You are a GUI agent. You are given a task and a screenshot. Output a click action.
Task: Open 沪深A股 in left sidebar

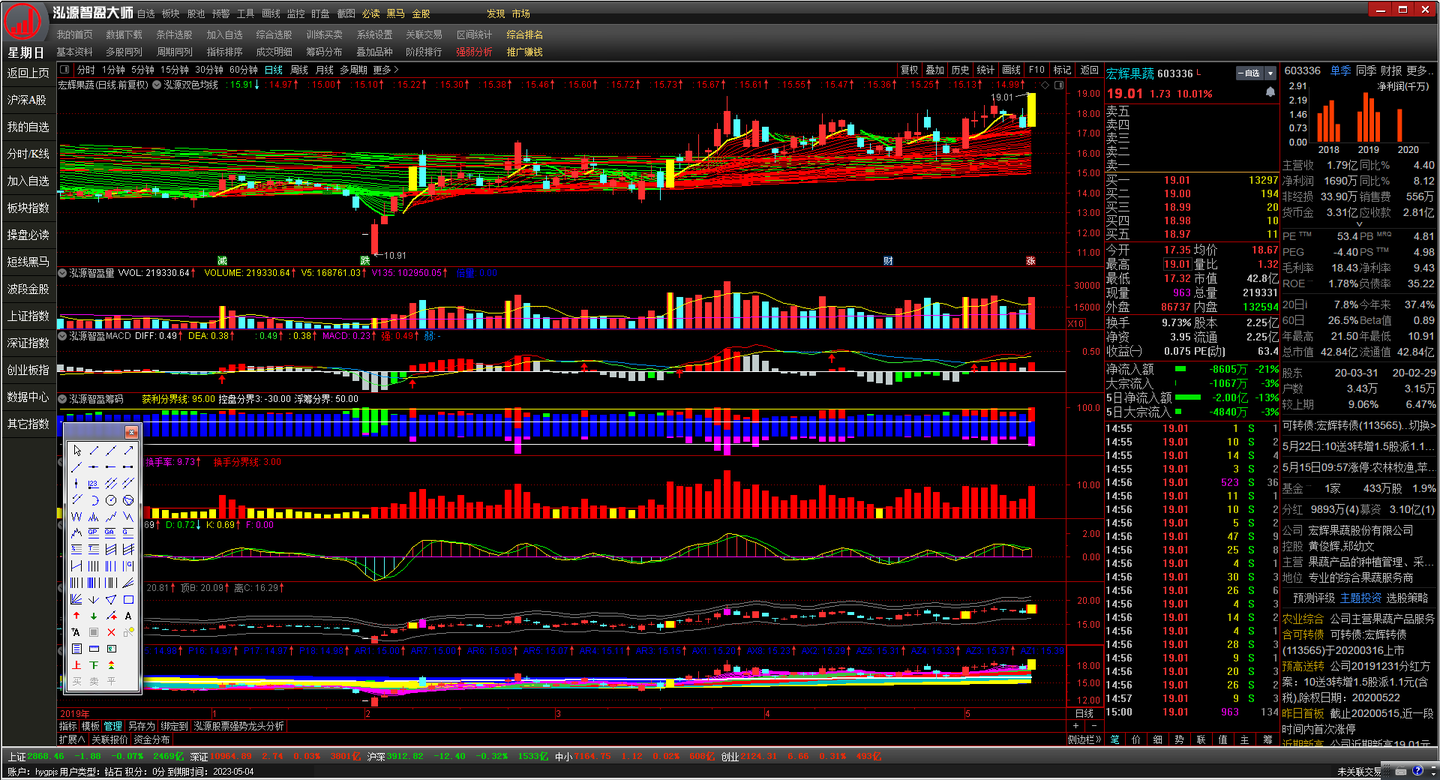click(x=28, y=100)
